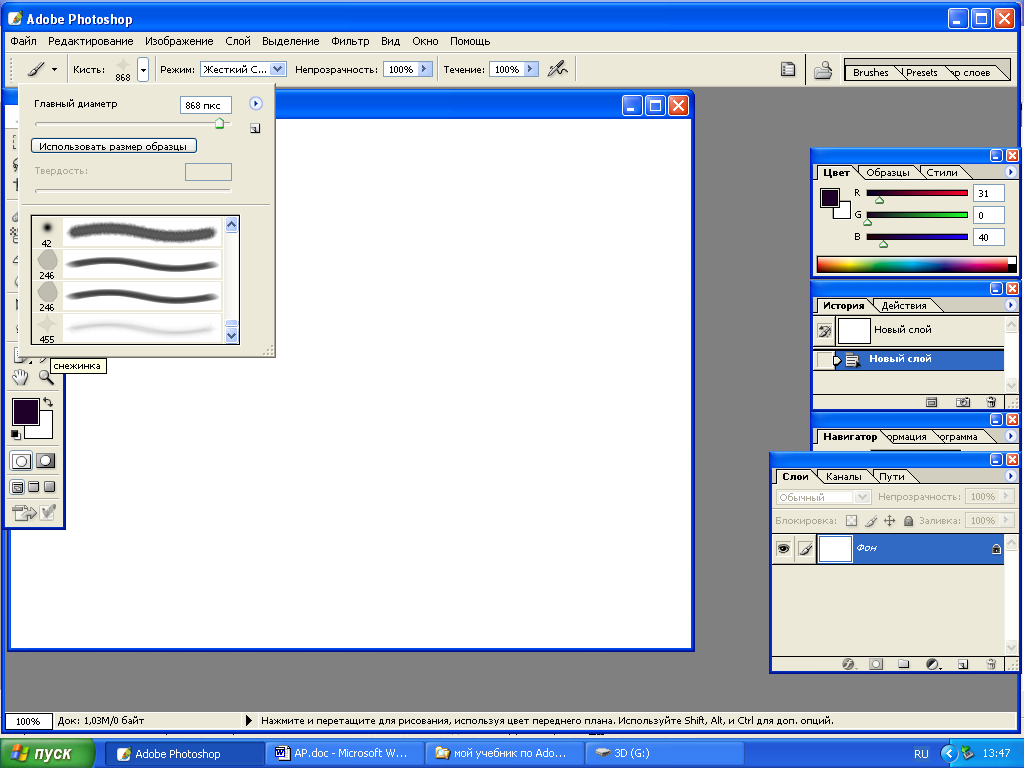Delete layer with the Layers trash icon
The image size is (1024, 768).
point(991,664)
